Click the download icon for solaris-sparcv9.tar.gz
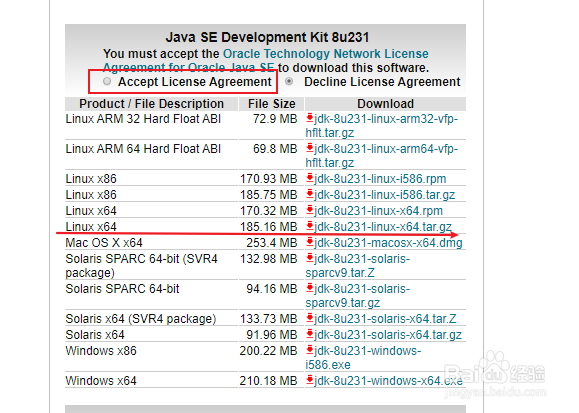 tap(309, 288)
